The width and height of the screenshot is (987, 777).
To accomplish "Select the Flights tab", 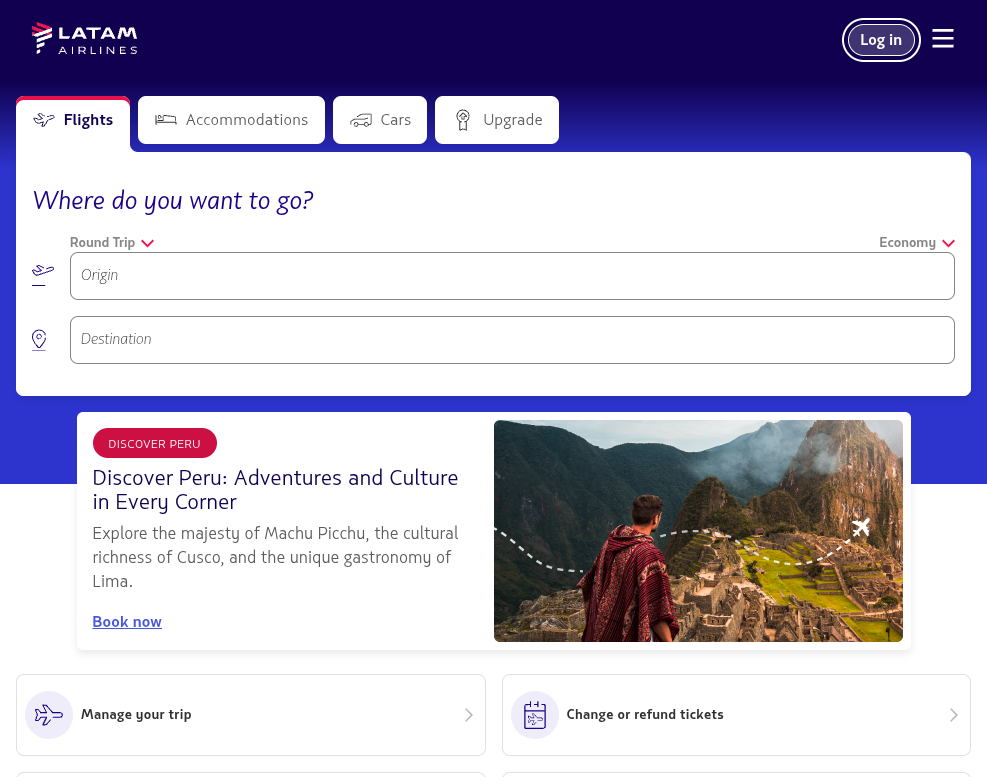I will [x=73, y=120].
